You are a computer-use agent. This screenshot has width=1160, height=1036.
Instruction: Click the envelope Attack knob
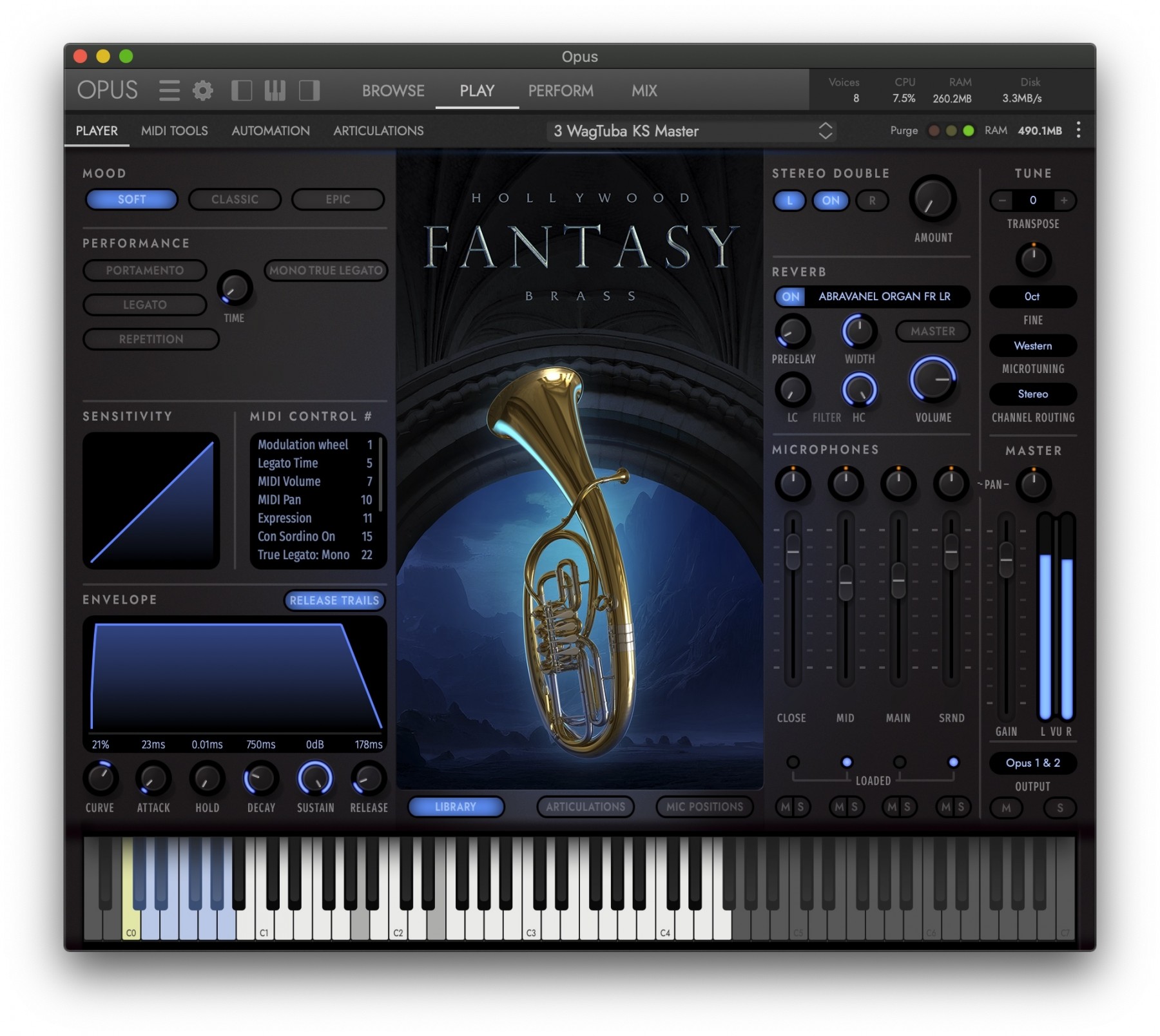click(x=153, y=778)
